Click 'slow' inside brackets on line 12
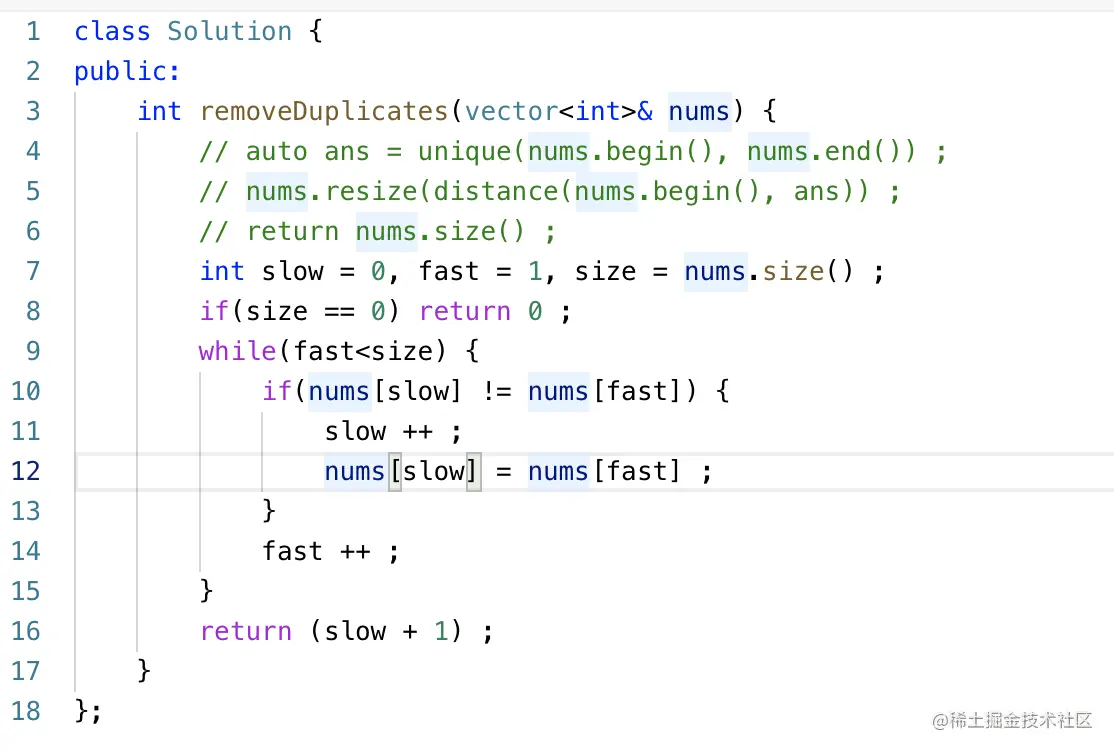 434,471
